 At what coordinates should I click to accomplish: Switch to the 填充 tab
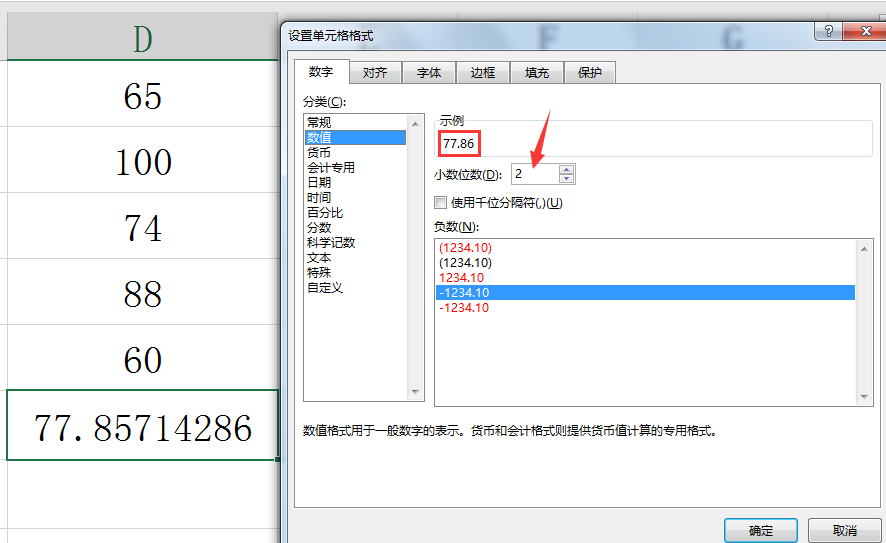click(x=536, y=72)
